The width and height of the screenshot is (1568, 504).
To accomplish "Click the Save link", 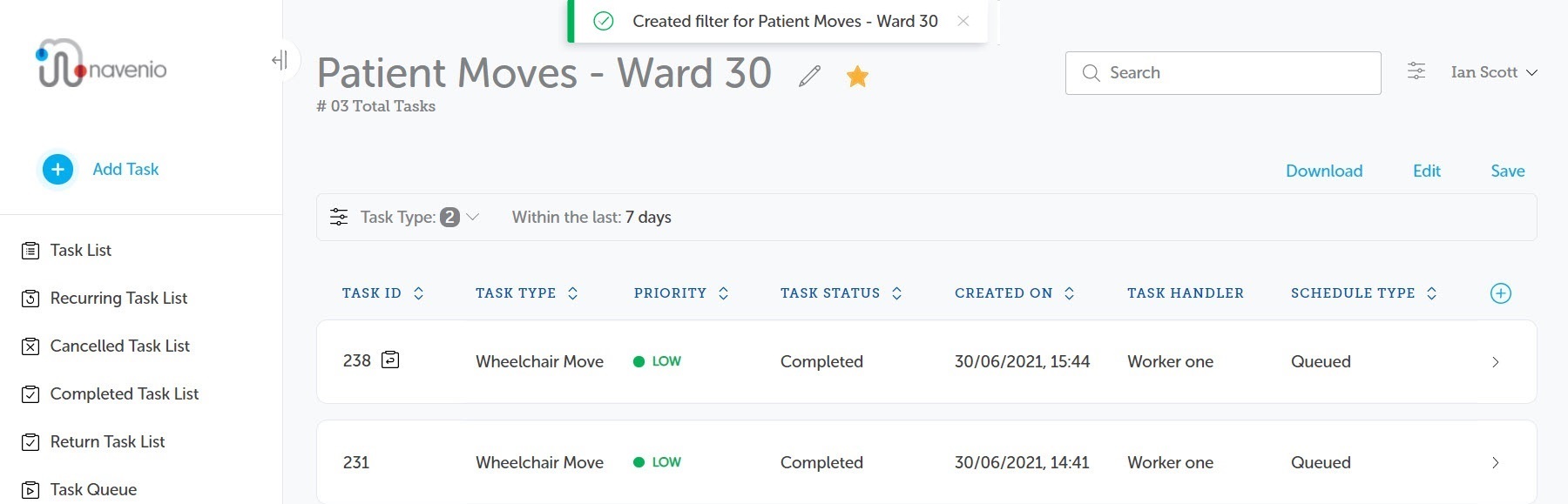I will [1507, 171].
